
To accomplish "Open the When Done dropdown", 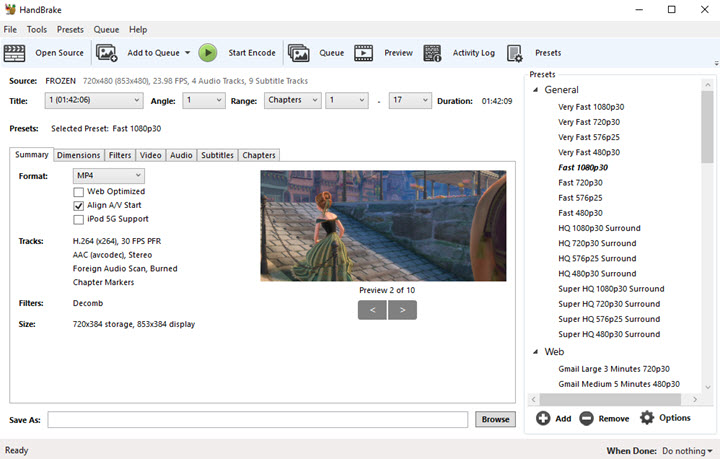I will click(x=687, y=451).
